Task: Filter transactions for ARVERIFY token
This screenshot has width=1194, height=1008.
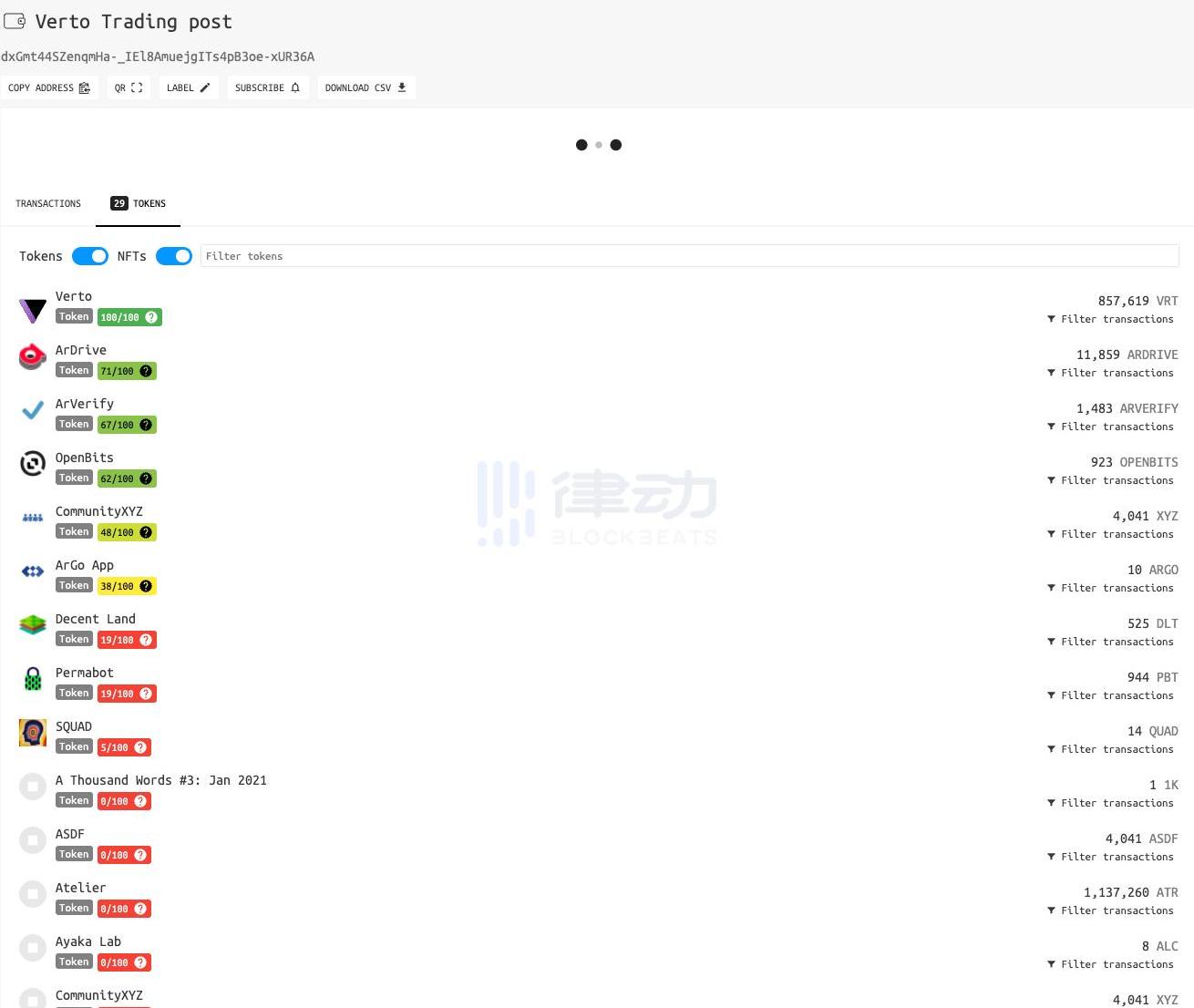Action: tap(1110, 427)
